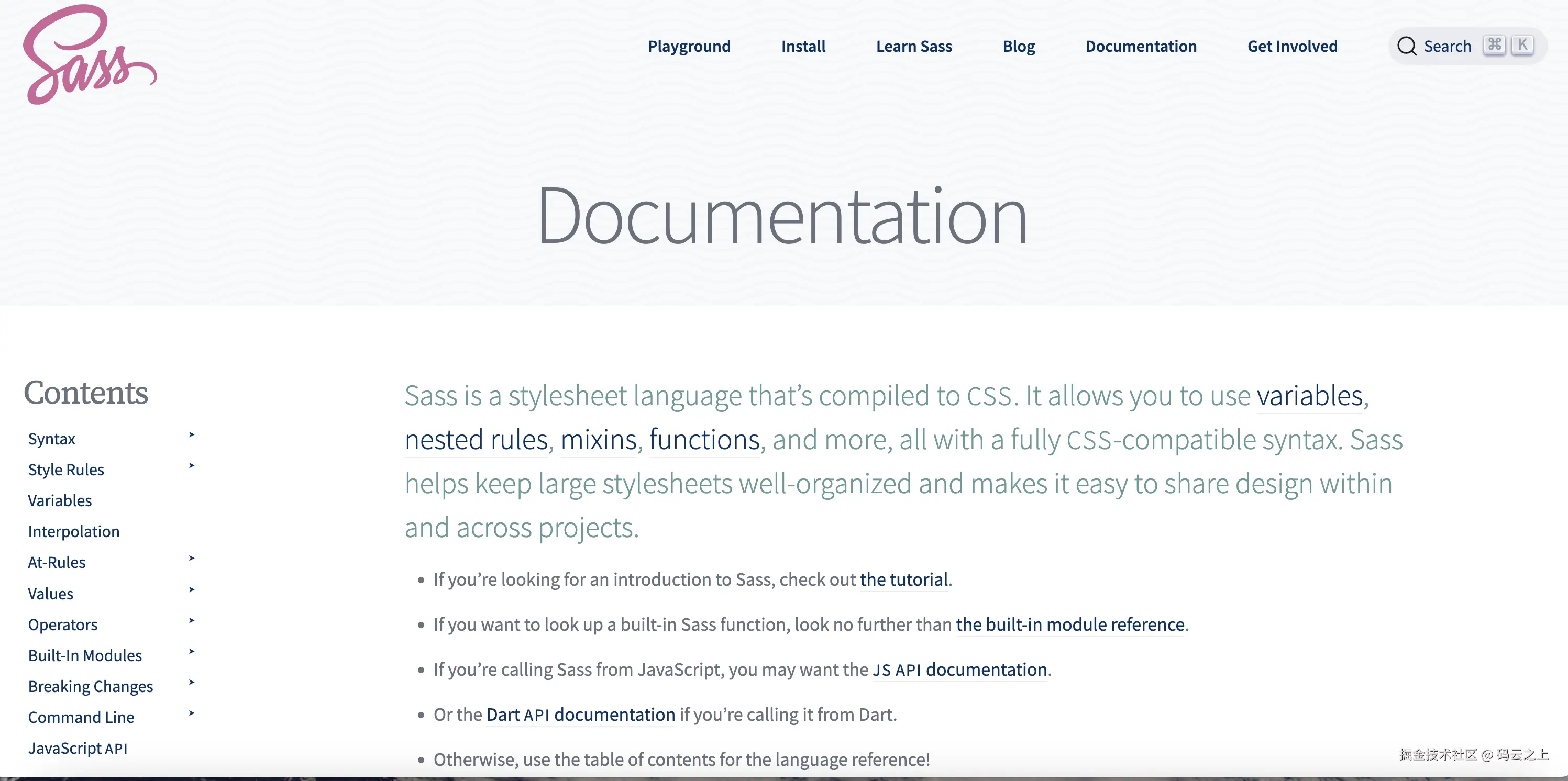Click the Get Involved menu item
Viewport: 1568px width, 781px height.
click(1291, 46)
